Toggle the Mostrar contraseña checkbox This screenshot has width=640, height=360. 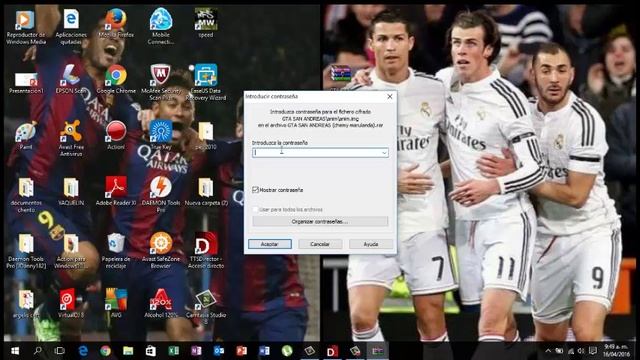256,190
